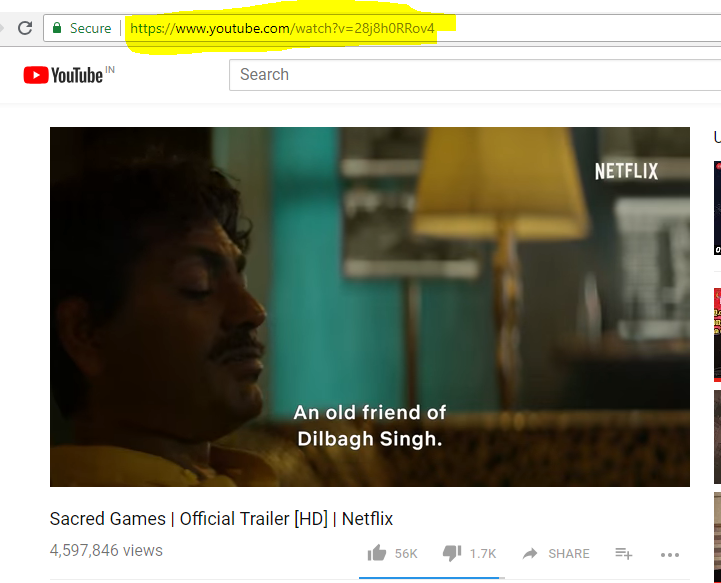Click the green Secure padlock icon
721x583 pixels.
(x=57, y=28)
